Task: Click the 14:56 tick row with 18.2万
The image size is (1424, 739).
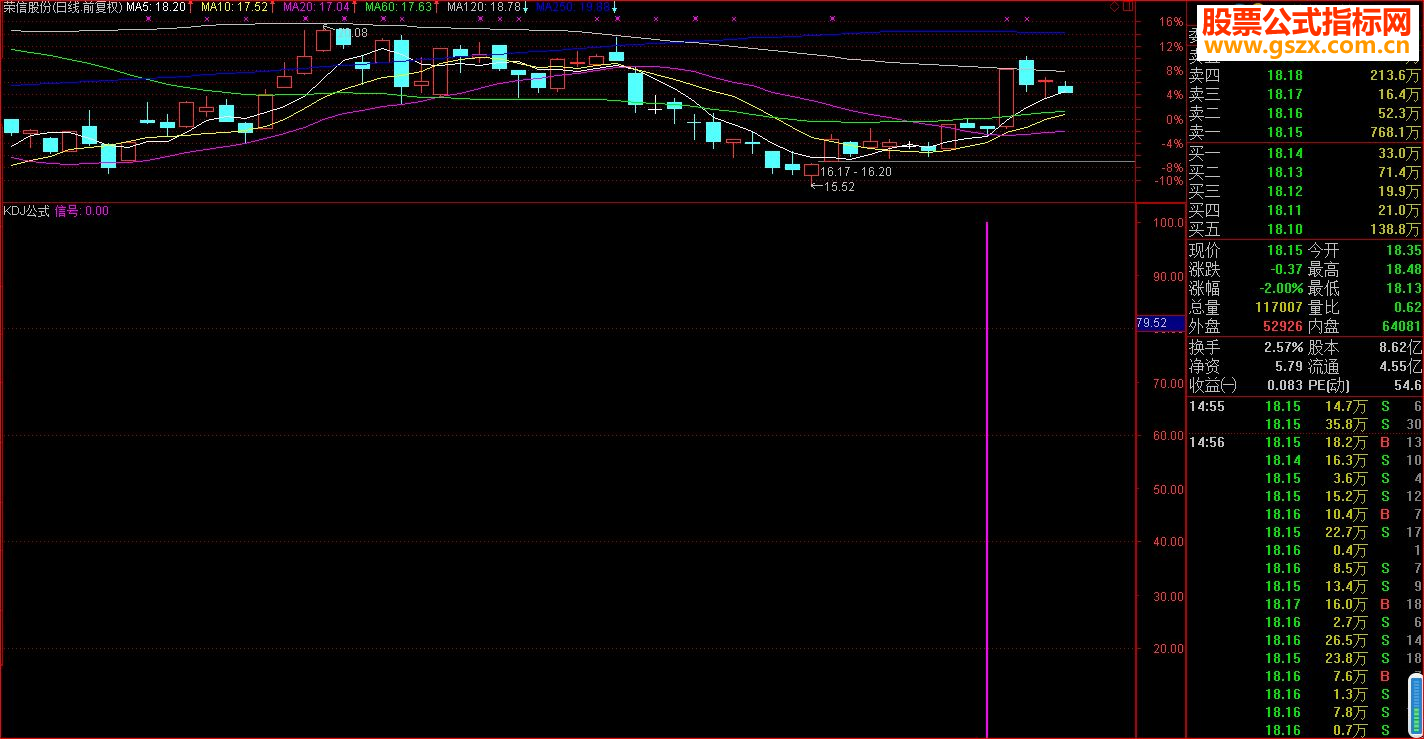Action: coord(1304,442)
